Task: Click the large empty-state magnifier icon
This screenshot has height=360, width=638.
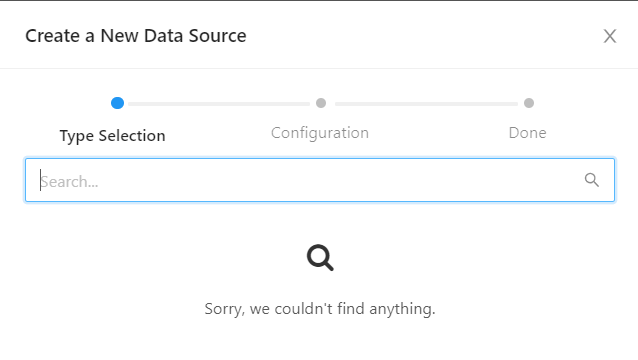Action: [320, 257]
